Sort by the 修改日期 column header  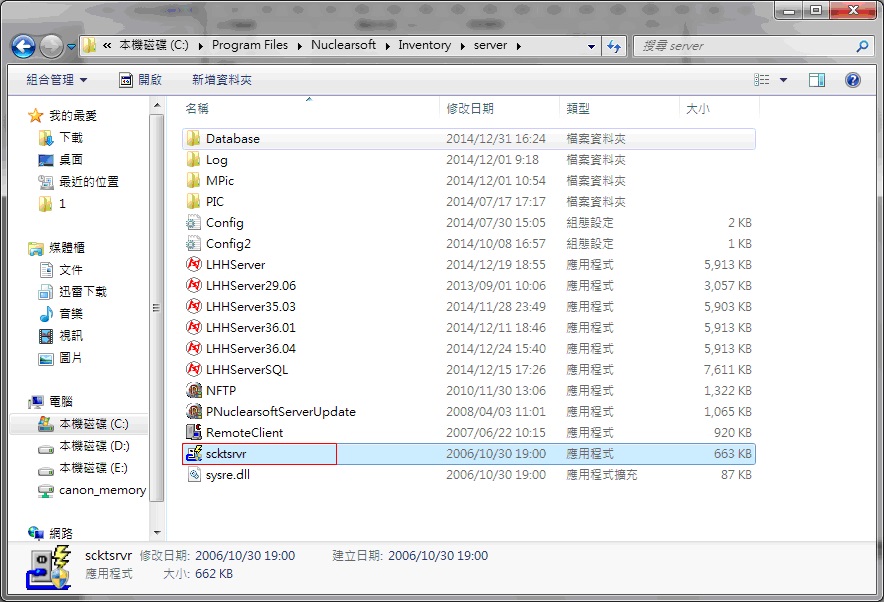point(470,108)
